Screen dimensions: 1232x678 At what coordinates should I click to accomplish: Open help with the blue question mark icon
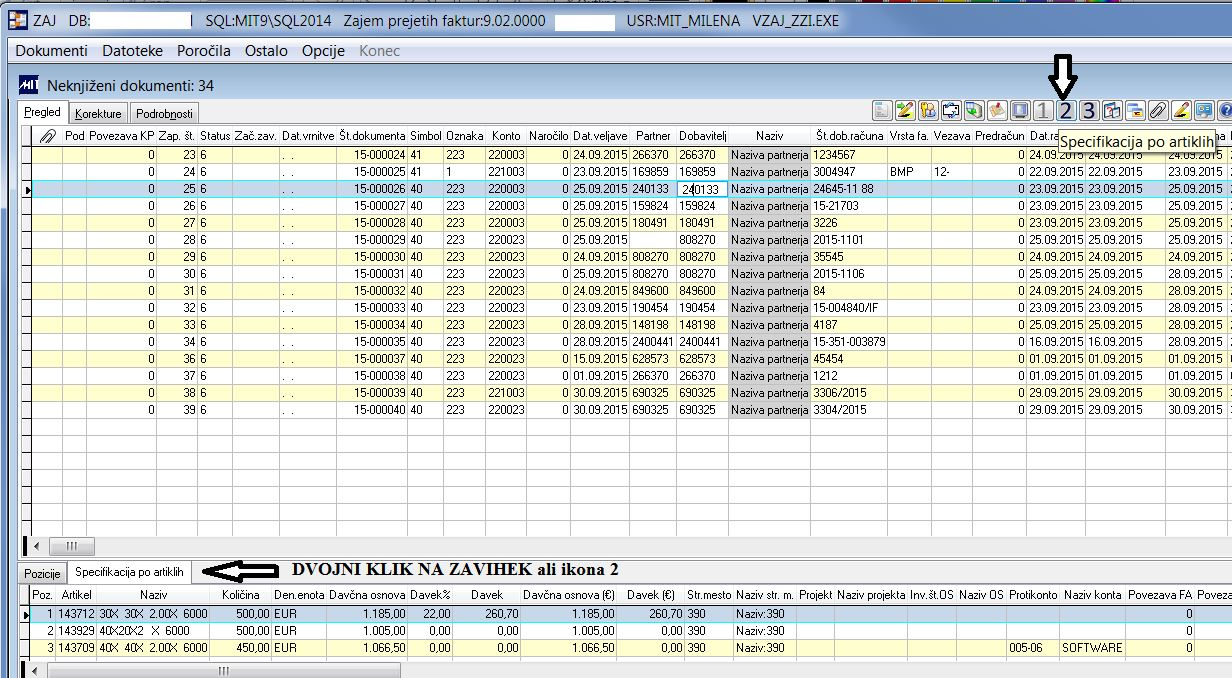click(1225, 111)
